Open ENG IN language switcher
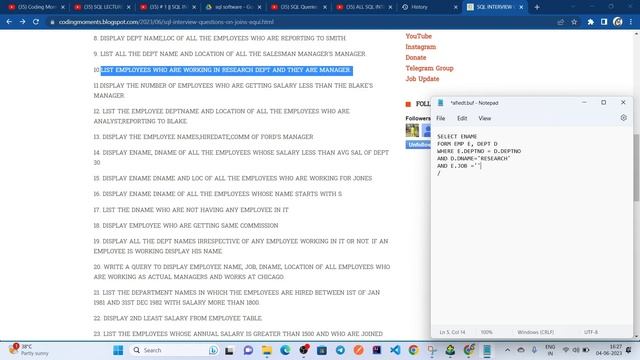 pos(550,350)
